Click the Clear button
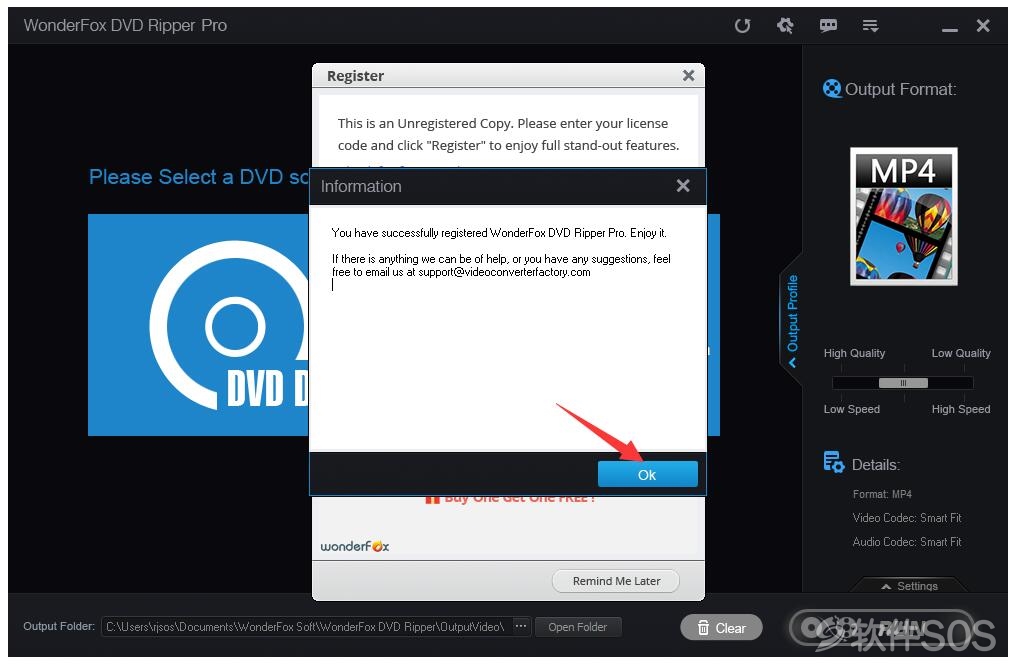Image resolution: width=1012 pixels, height=664 pixels. (x=721, y=627)
